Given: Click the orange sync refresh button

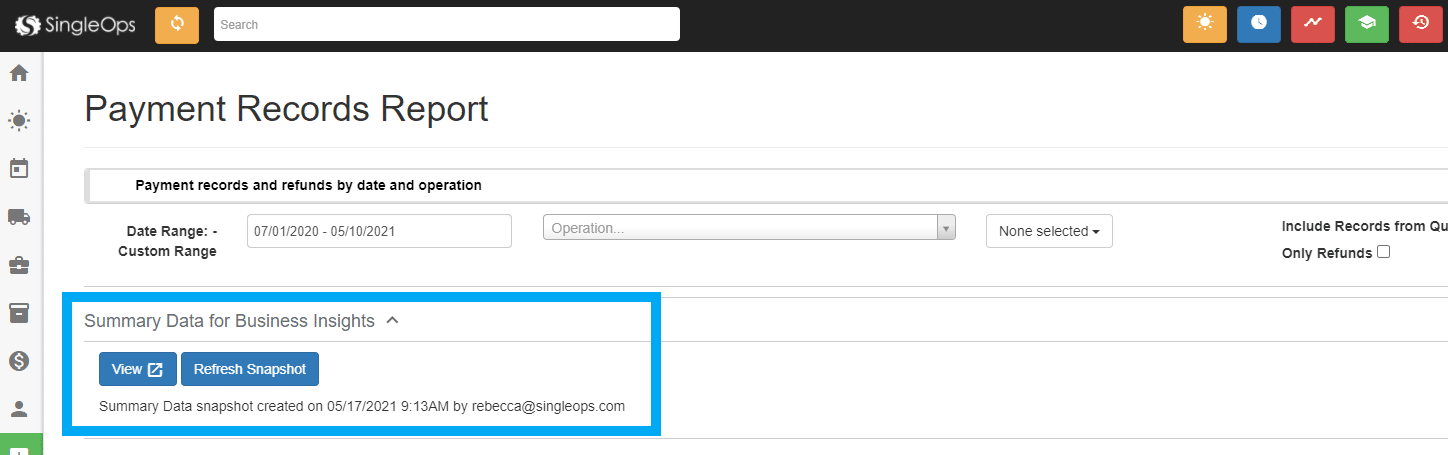Looking at the screenshot, I should click(x=177, y=24).
